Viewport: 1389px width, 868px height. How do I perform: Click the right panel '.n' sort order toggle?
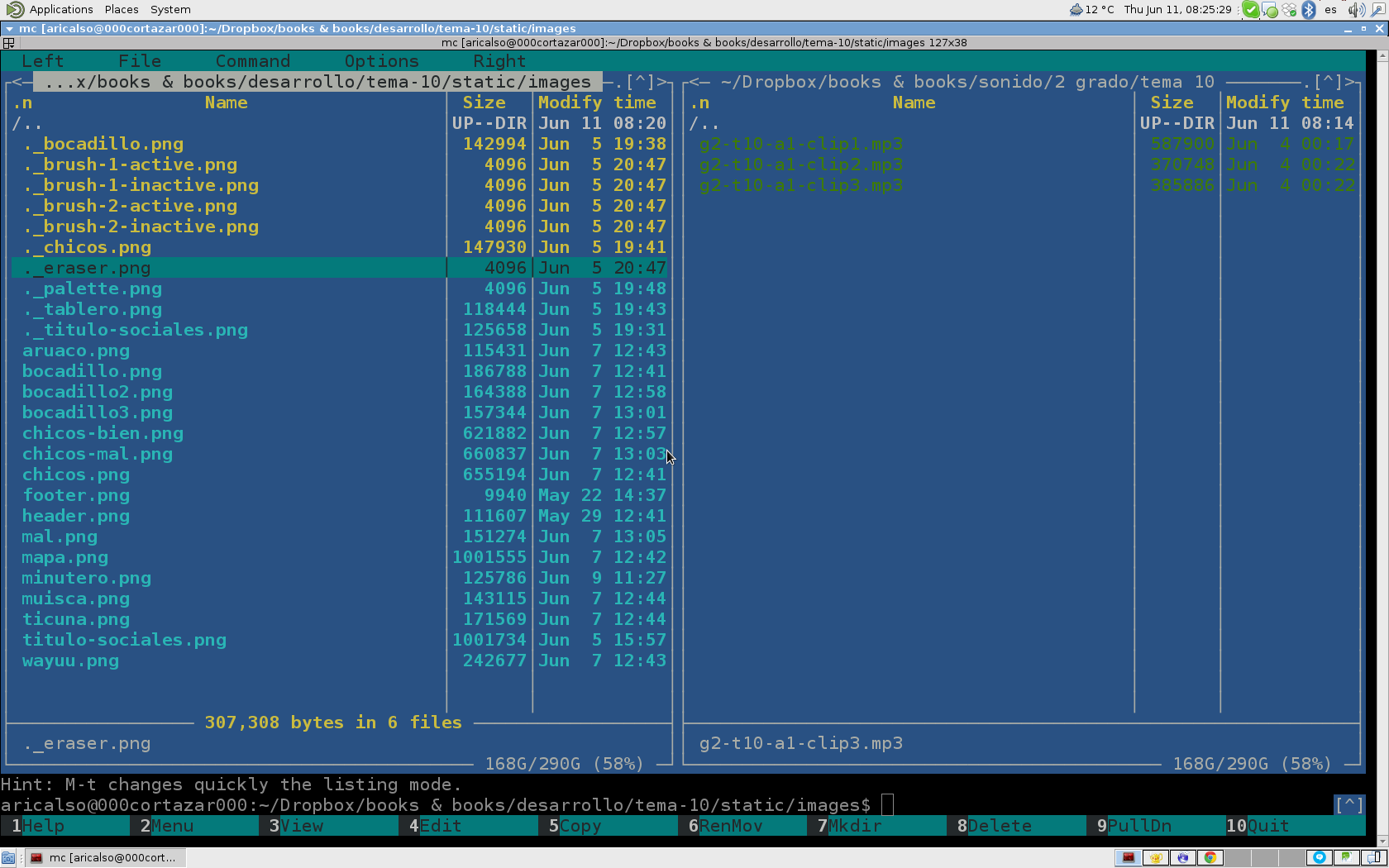pos(699,103)
